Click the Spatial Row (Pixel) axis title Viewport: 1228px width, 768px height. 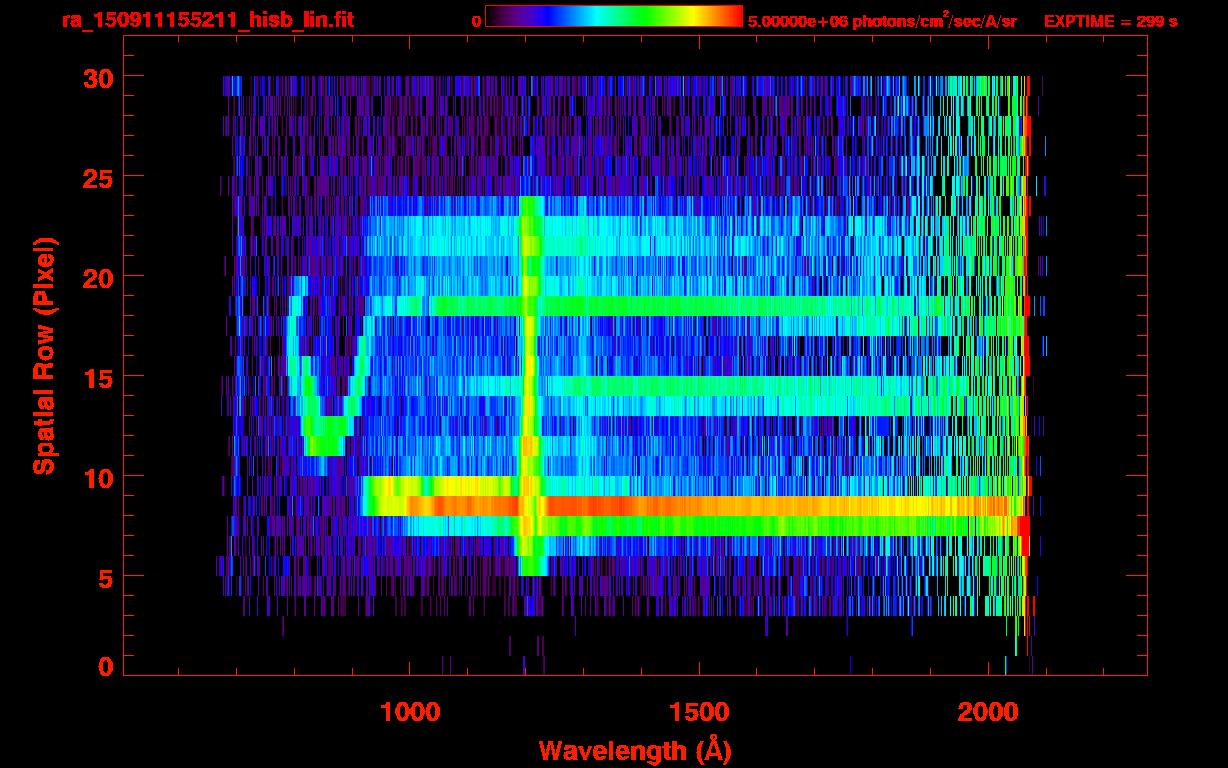point(44,355)
